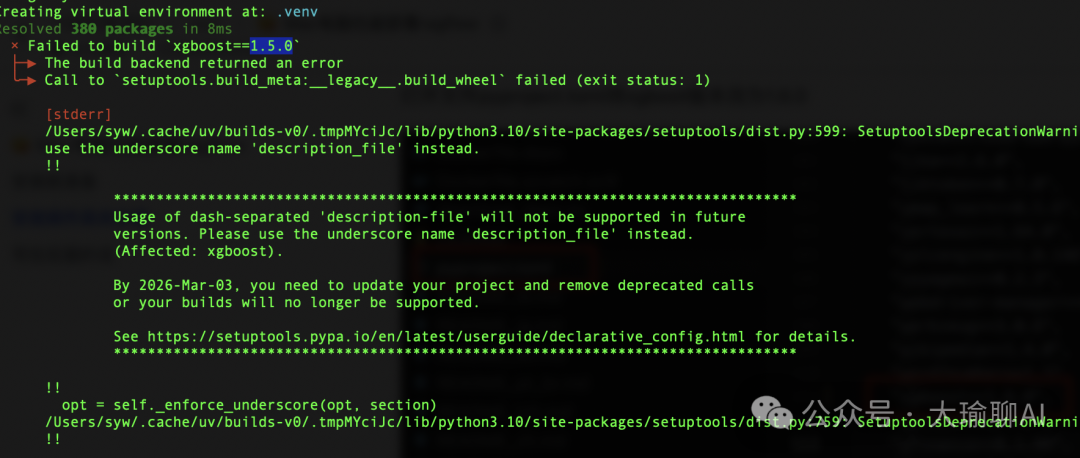Click the [stderr] label

78,114
